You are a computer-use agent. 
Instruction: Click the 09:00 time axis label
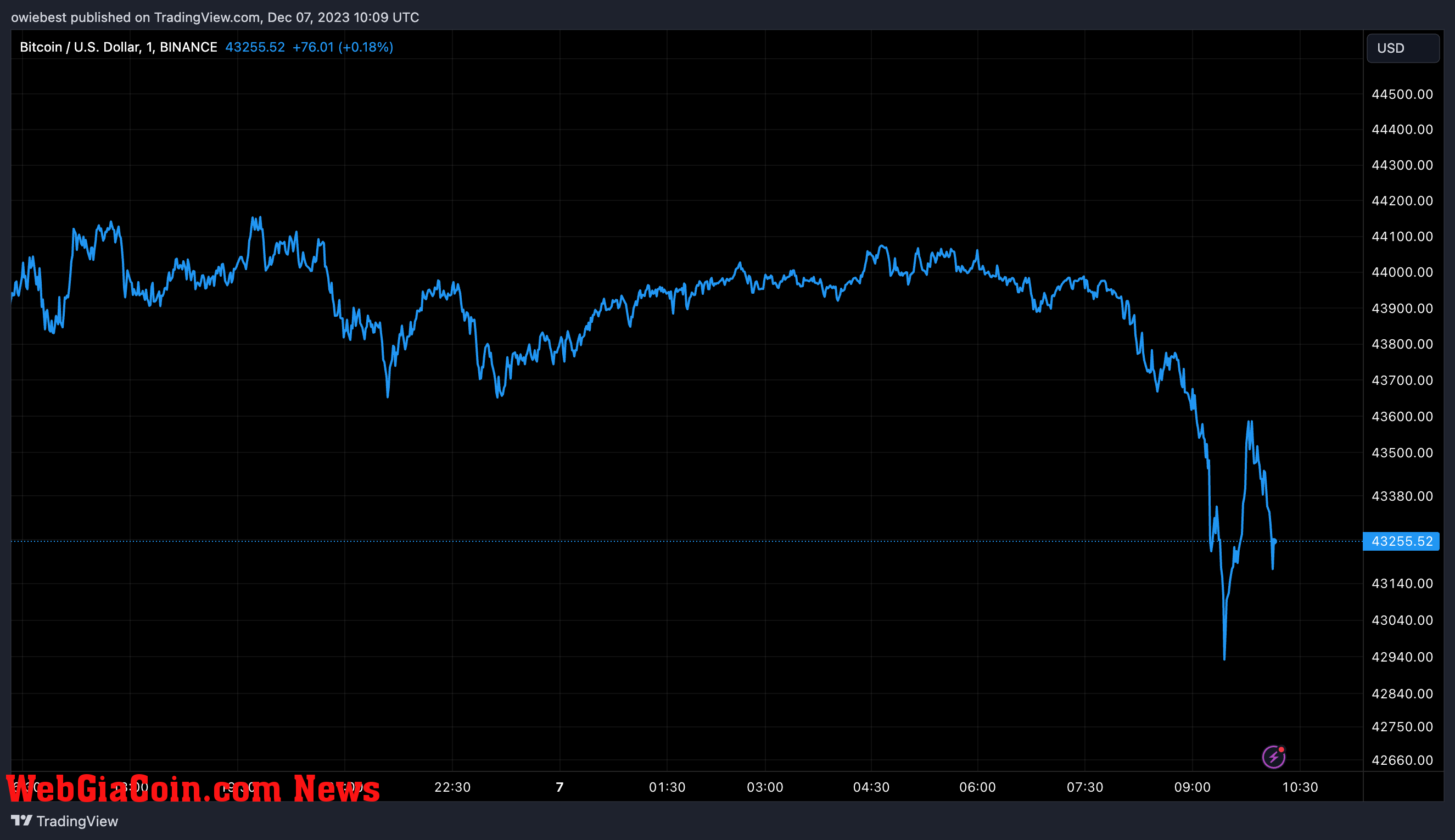pos(1193,787)
